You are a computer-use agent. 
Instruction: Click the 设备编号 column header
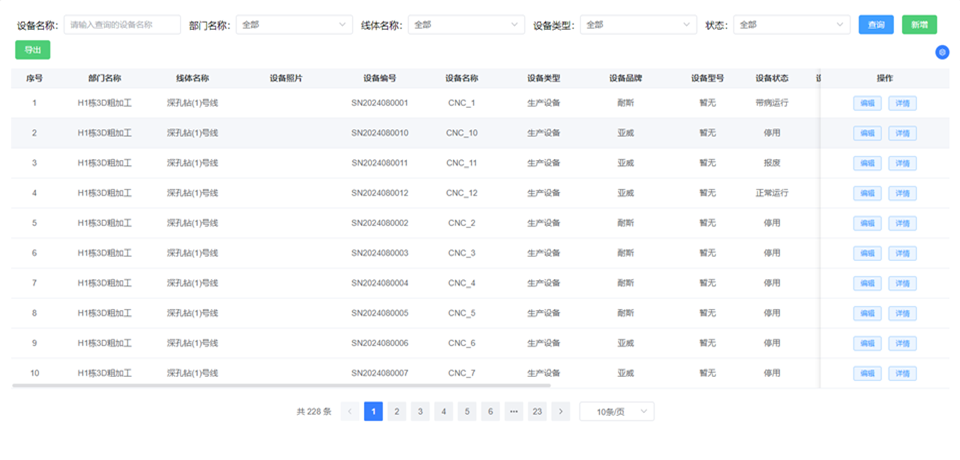tap(380, 78)
